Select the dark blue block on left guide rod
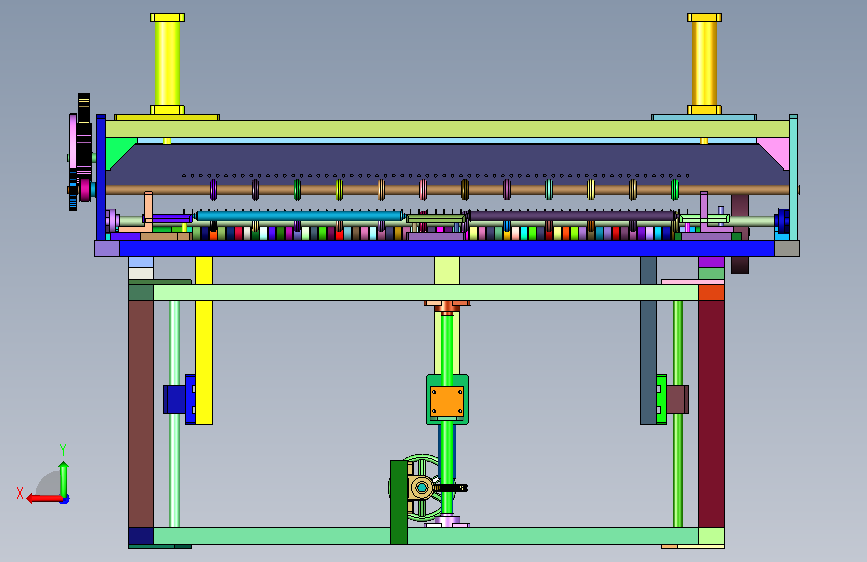Viewport: 867px width, 562px height. tap(174, 399)
